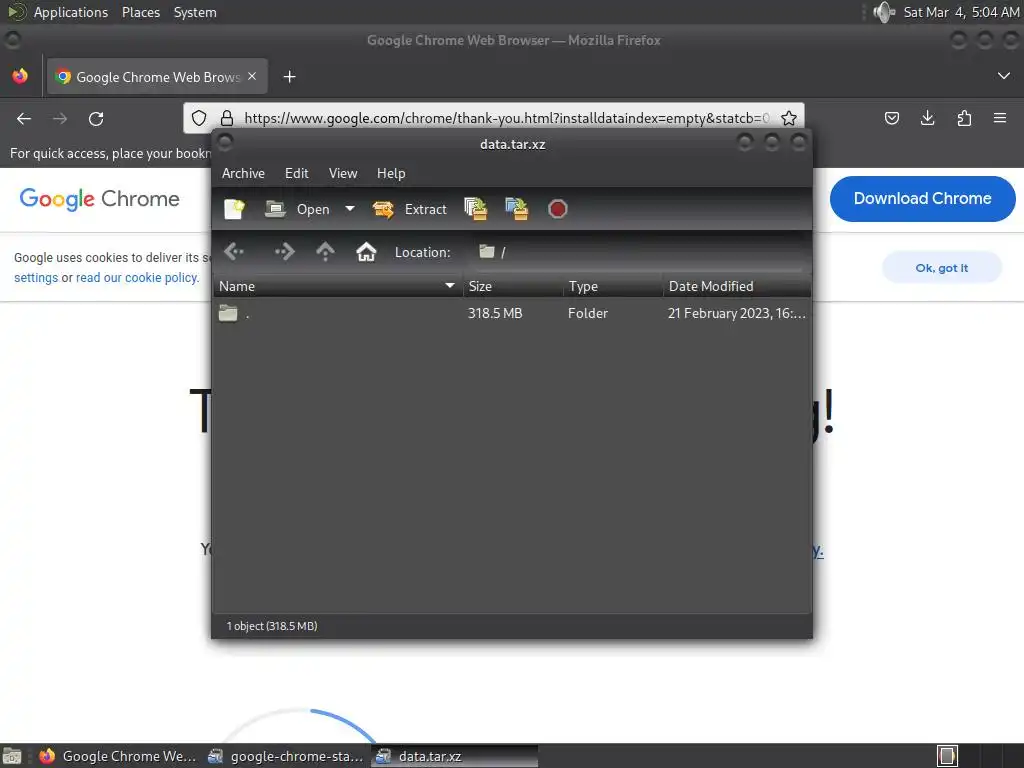Close the Google Chrome Web Browser tab

(252, 76)
